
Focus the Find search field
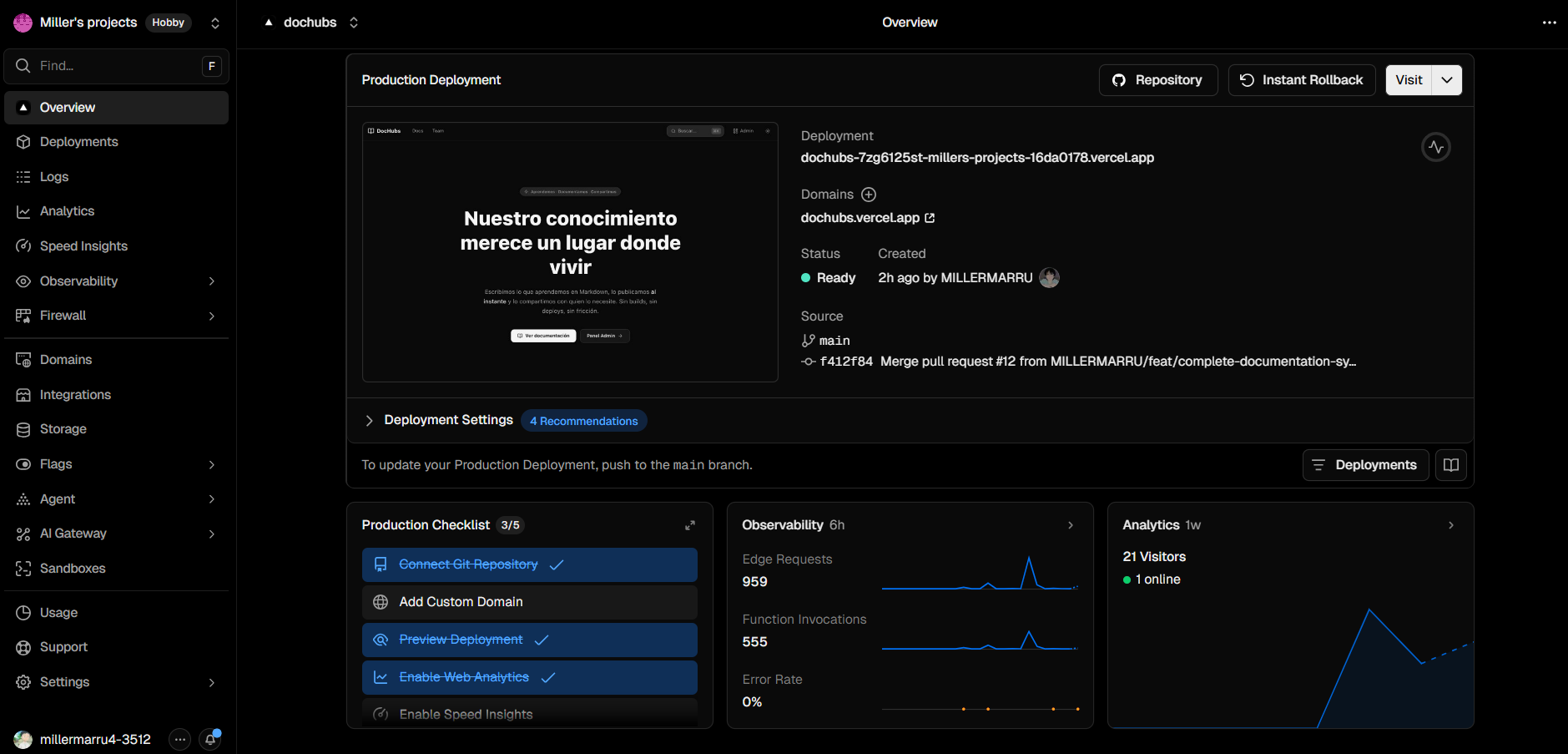point(116,66)
